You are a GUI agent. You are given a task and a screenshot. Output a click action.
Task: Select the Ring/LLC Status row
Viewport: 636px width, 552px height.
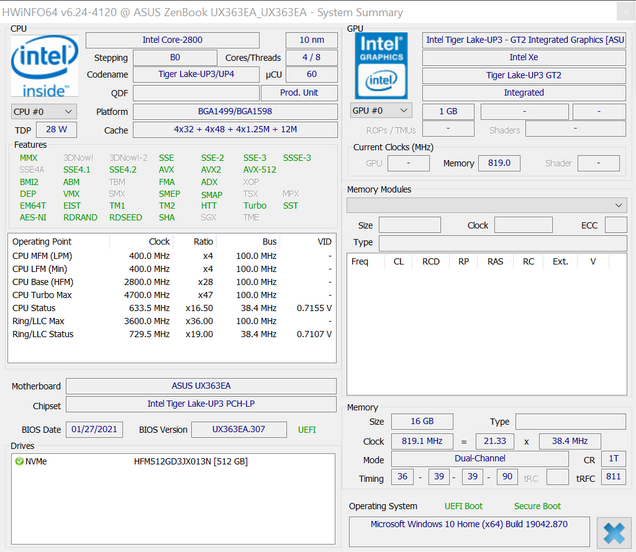(170, 334)
